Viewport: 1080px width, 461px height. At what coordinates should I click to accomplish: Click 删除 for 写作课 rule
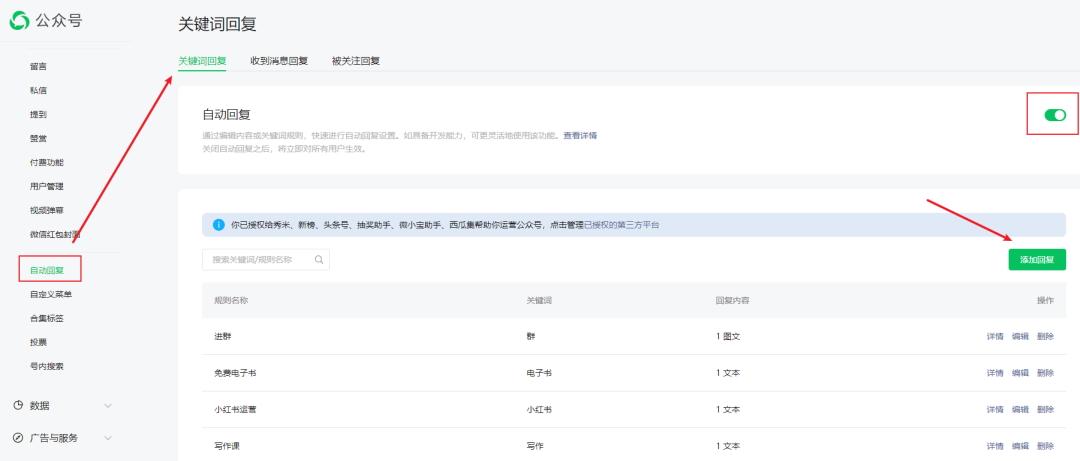[1046, 446]
